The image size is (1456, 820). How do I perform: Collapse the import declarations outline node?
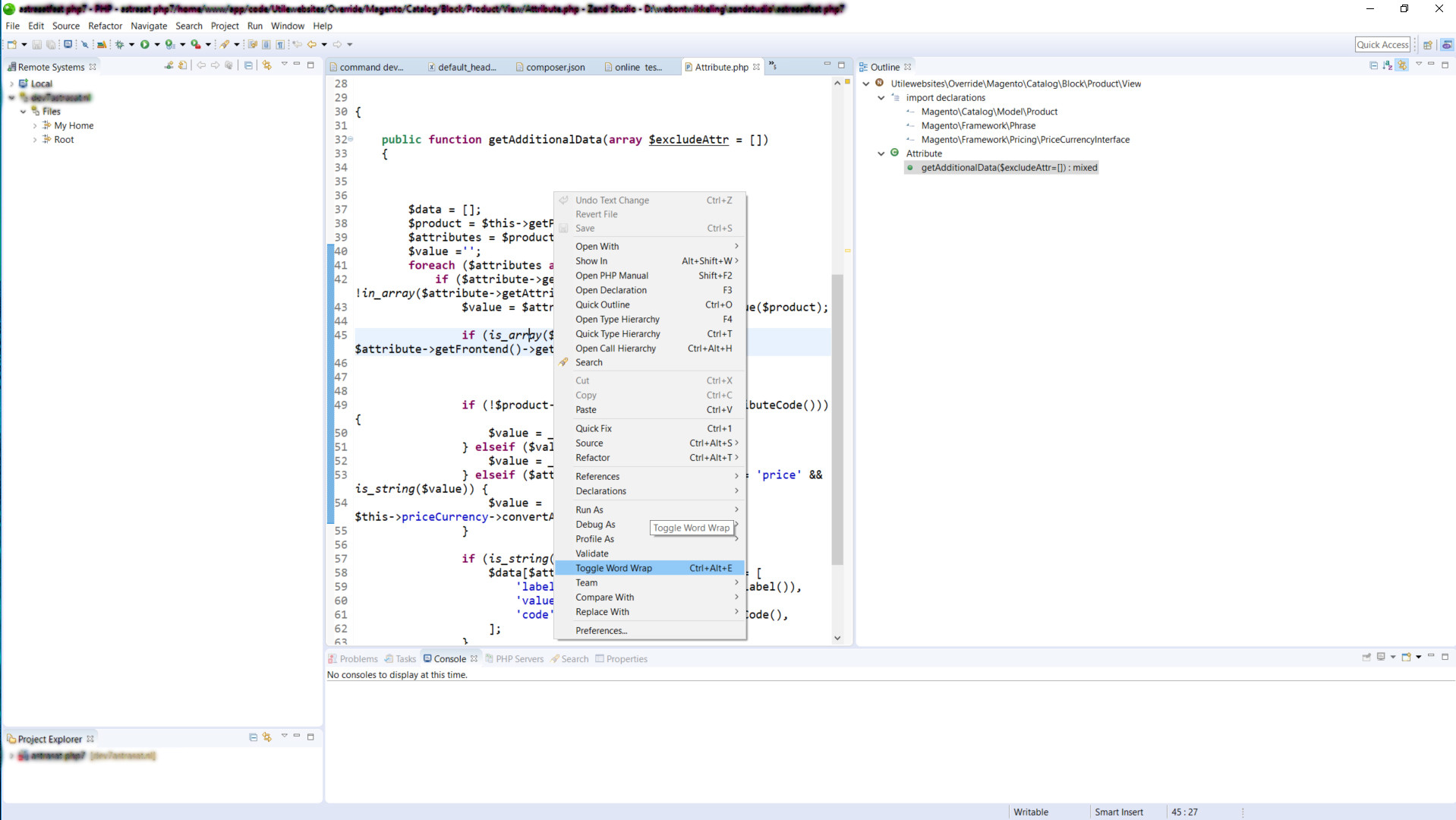(881, 98)
